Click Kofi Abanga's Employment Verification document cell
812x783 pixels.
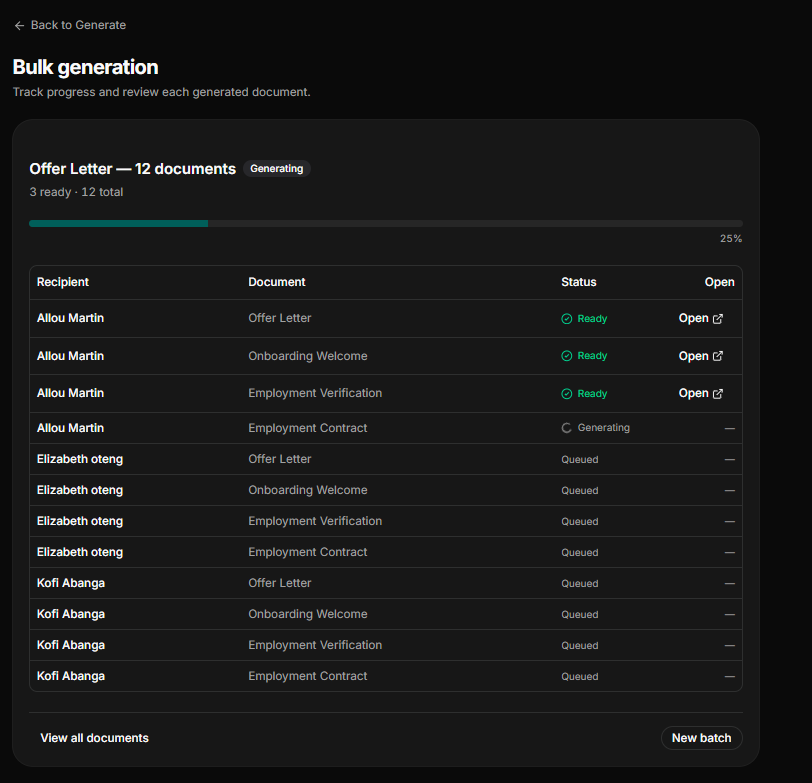click(x=315, y=645)
